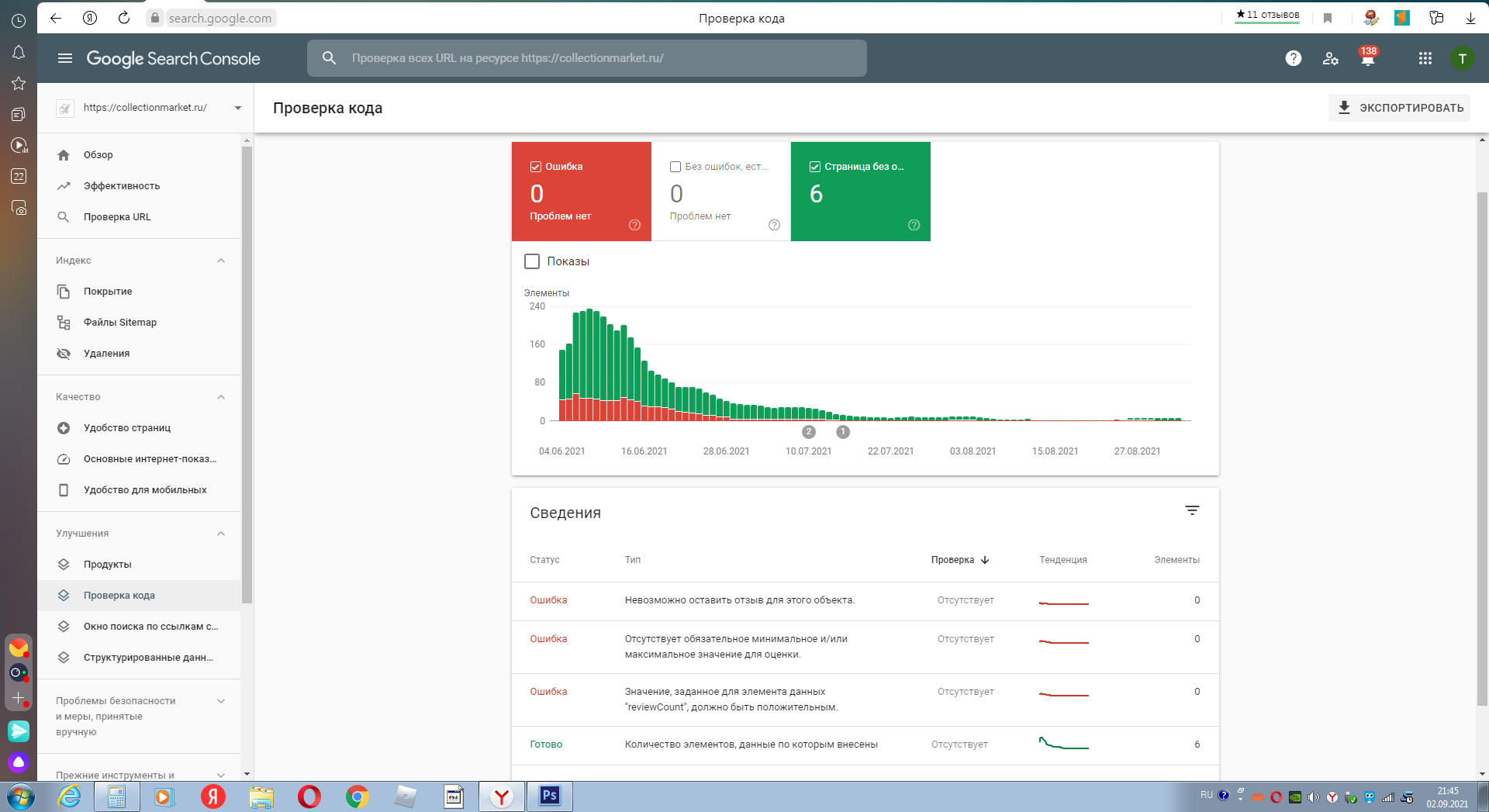
Task: Click the sidebar vertical scrollbar
Action: [247, 375]
